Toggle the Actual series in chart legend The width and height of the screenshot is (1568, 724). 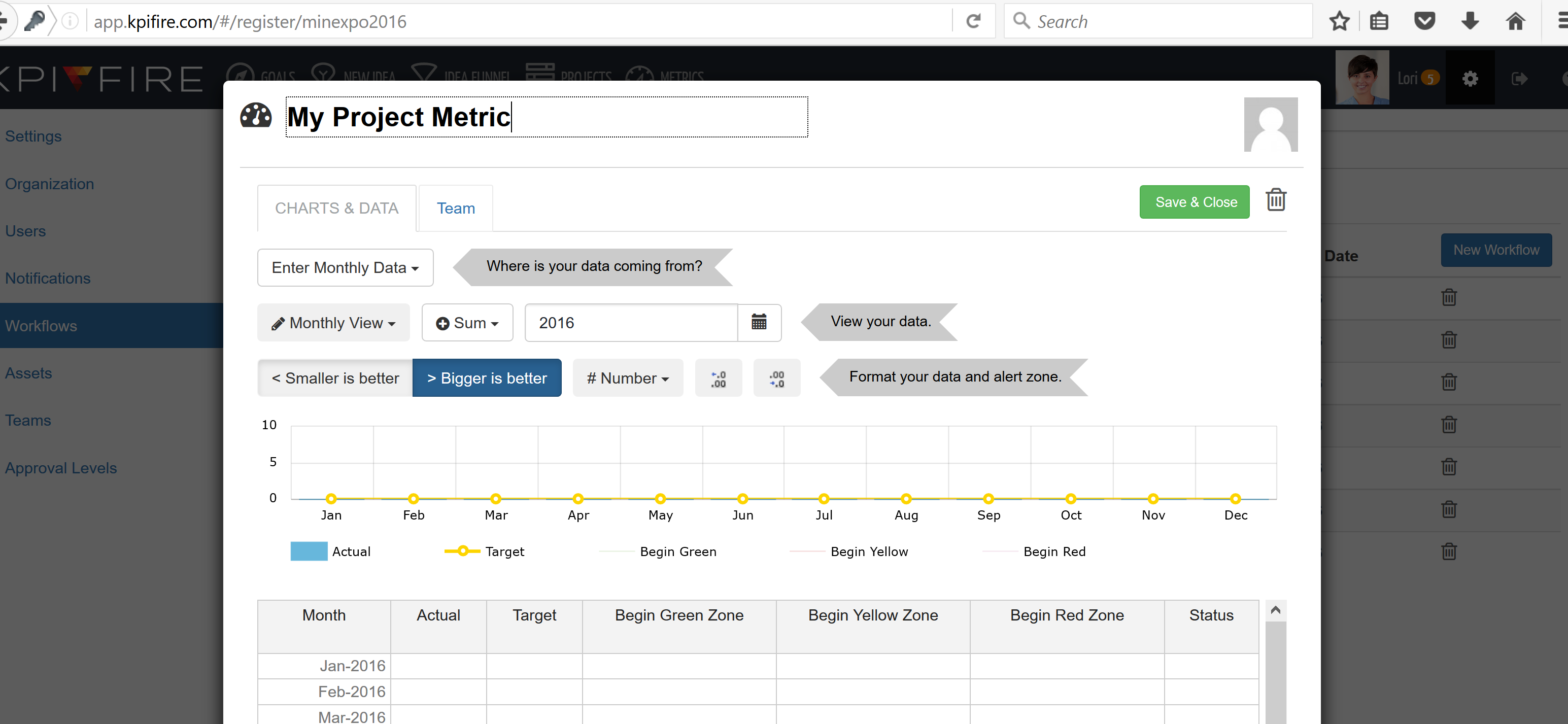click(x=330, y=551)
